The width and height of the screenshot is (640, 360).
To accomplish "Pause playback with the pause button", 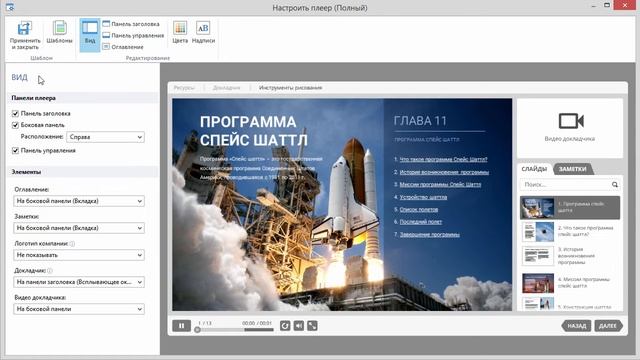I will (x=182, y=326).
